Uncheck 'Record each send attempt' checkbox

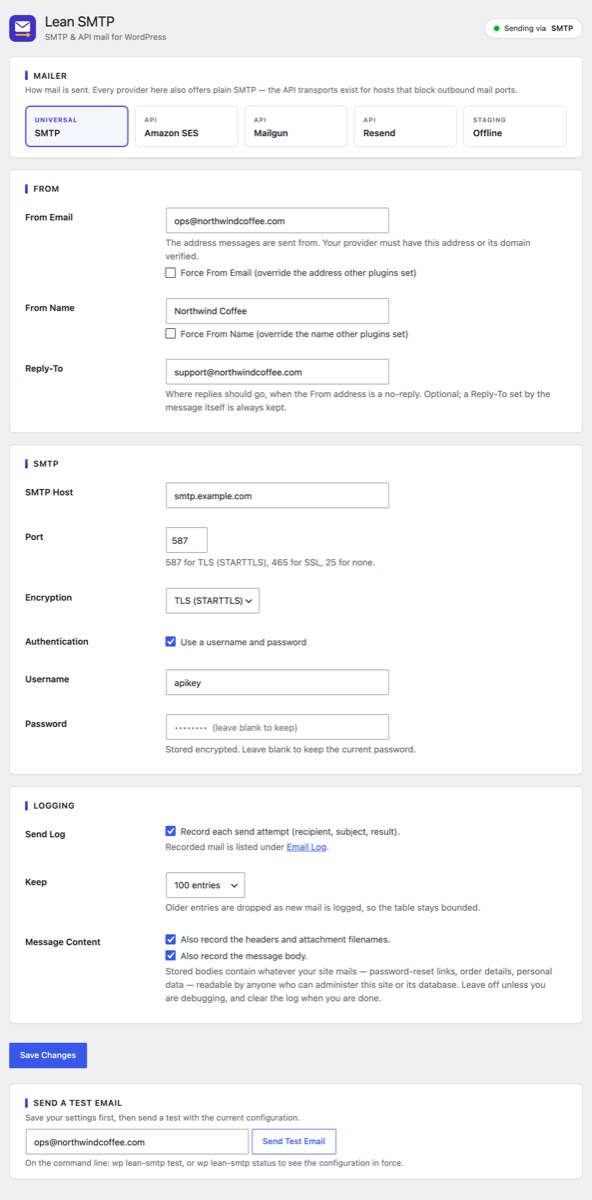tap(171, 831)
